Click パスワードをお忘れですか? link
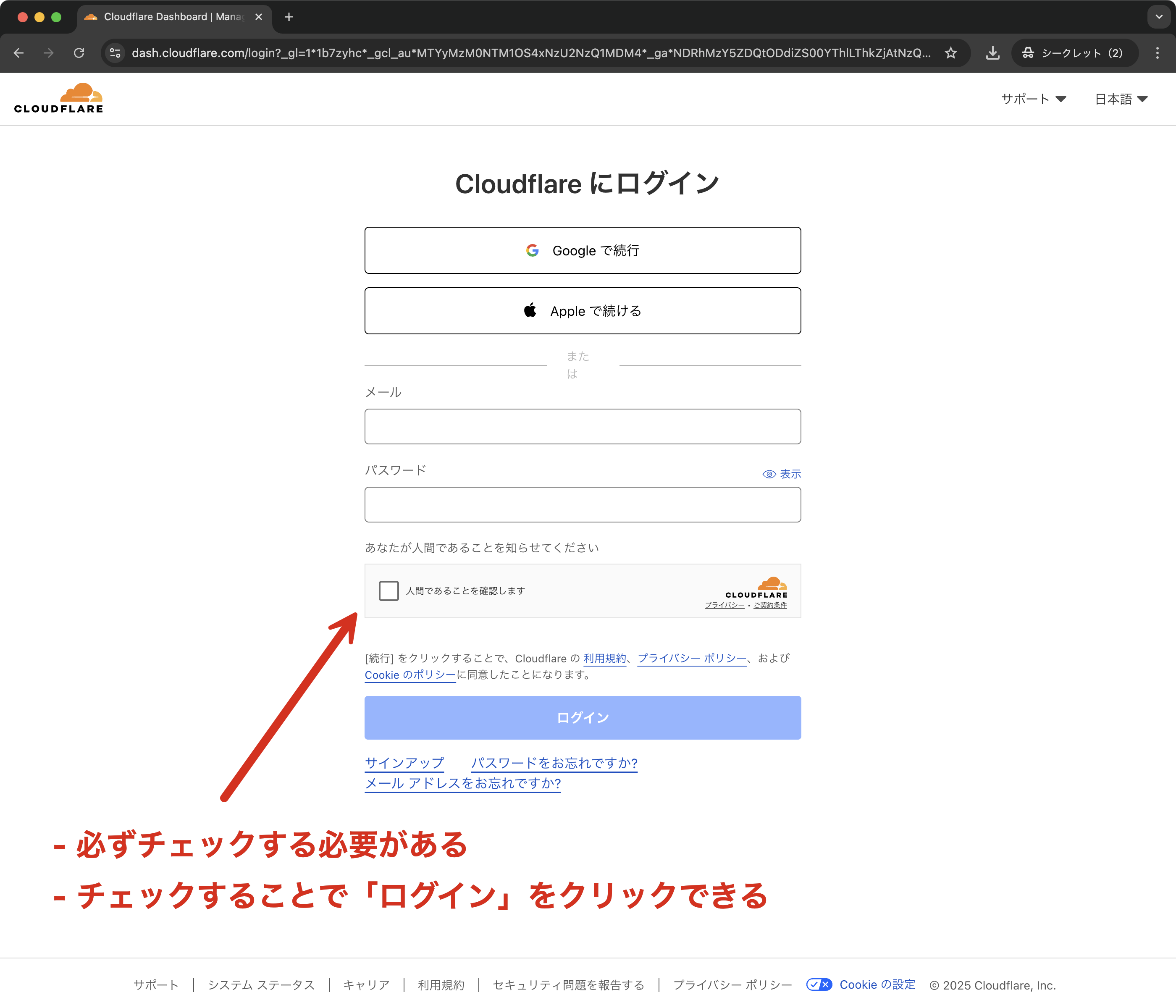The width and height of the screenshot is (1176, 1008). click(x=554, y=763)
